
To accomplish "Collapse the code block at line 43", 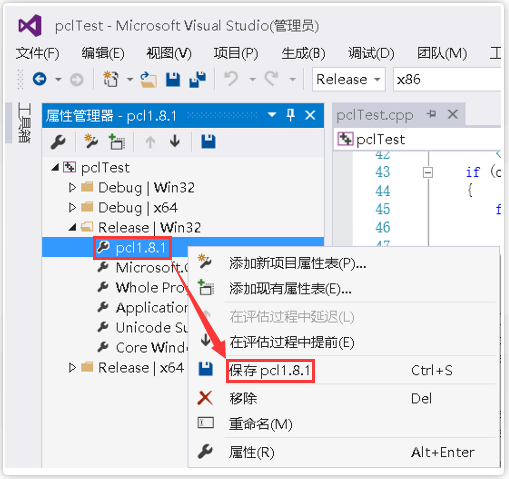I will click(x=428, y=173).
